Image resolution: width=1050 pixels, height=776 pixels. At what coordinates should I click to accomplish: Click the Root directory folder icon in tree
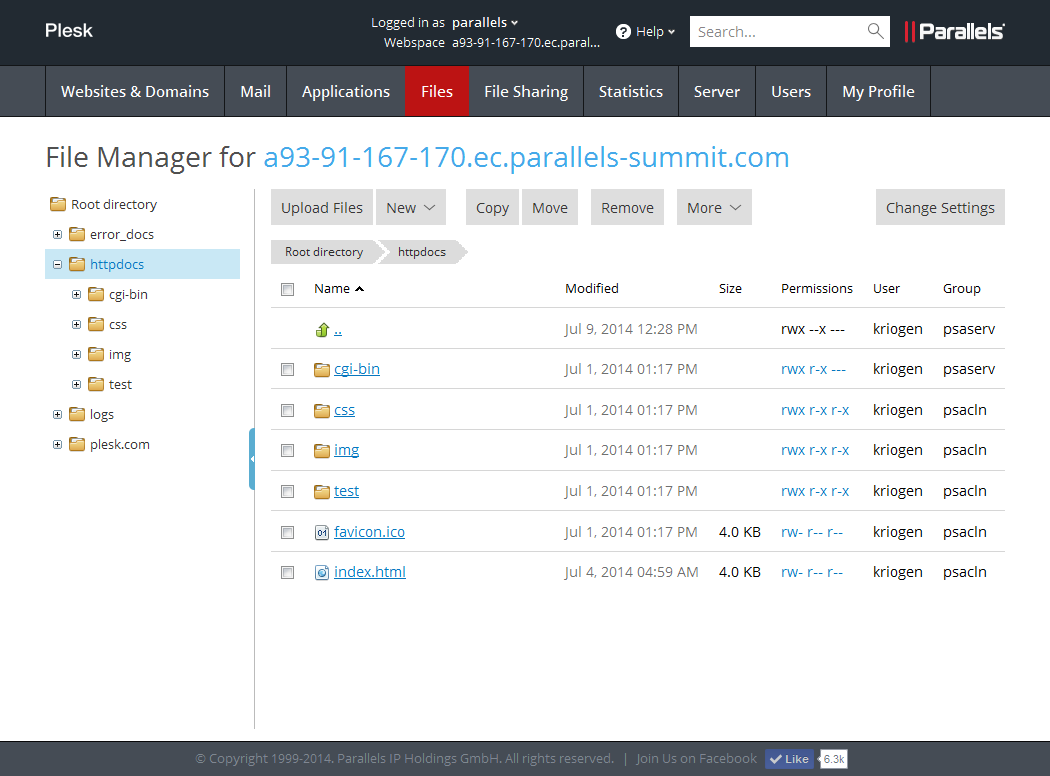[58, 204]
